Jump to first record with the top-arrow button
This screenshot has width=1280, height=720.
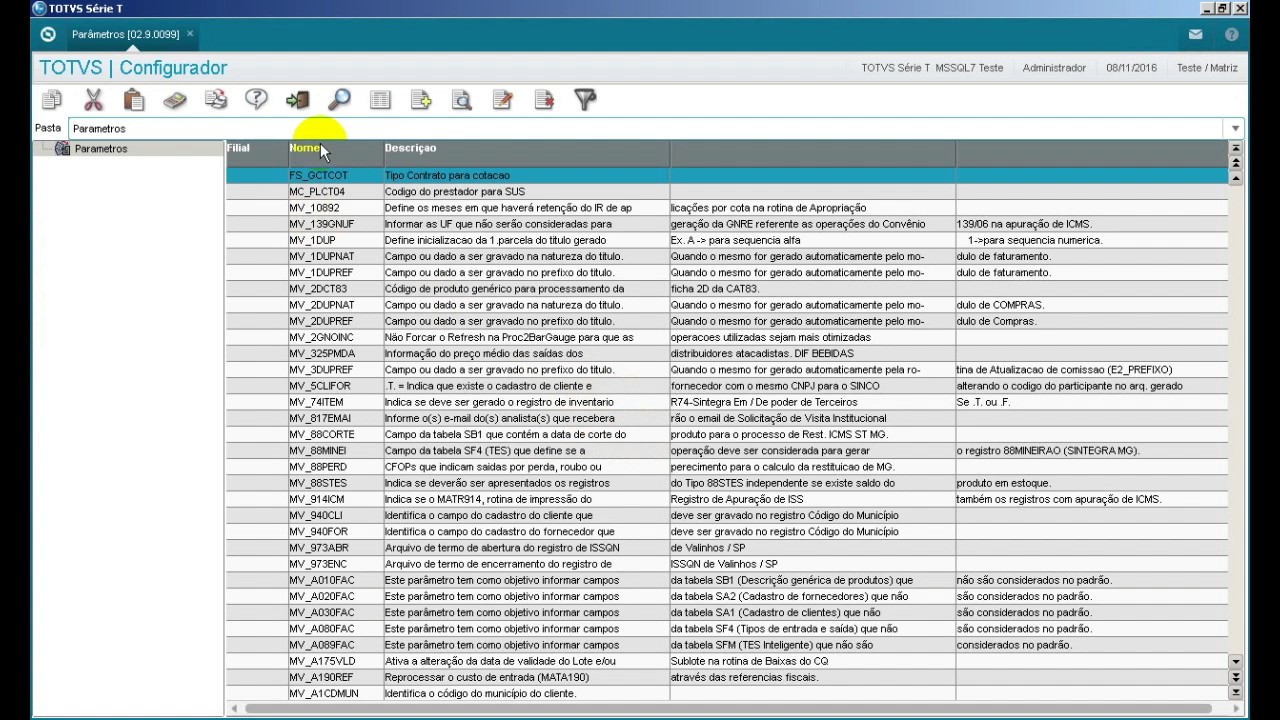tap(1235, 148)
